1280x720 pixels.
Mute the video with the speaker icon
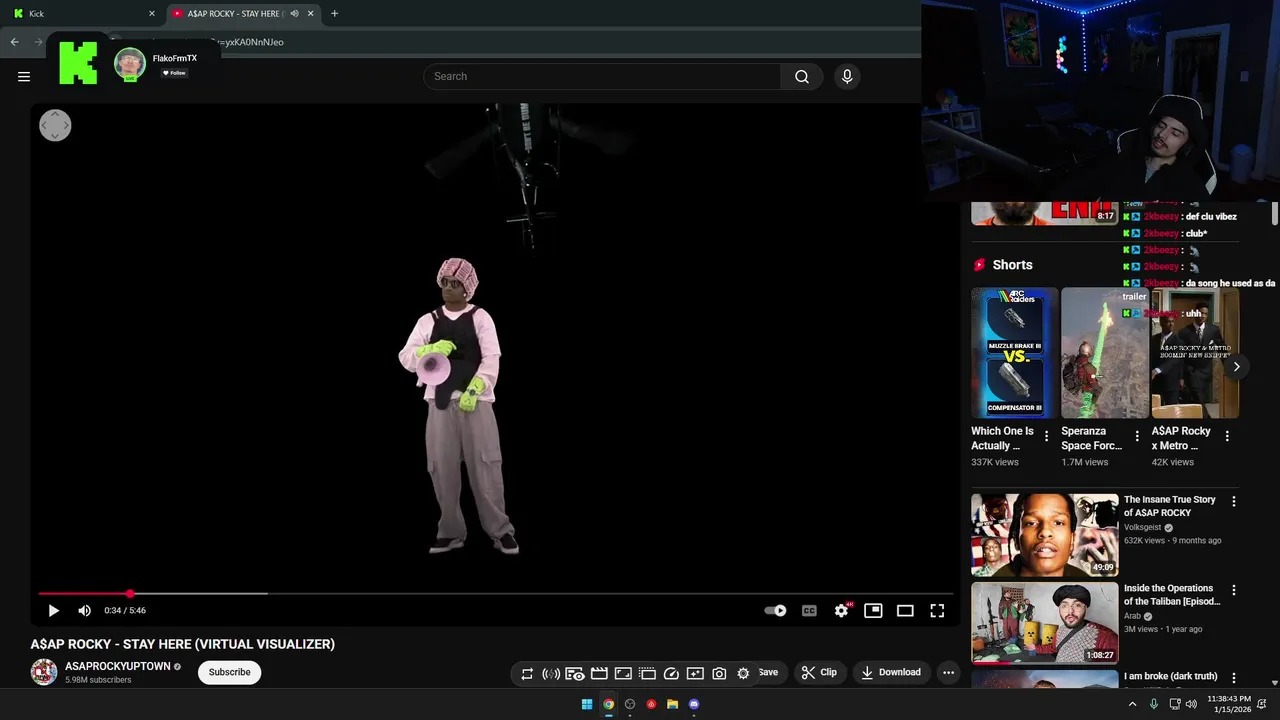tap(85, 610)
